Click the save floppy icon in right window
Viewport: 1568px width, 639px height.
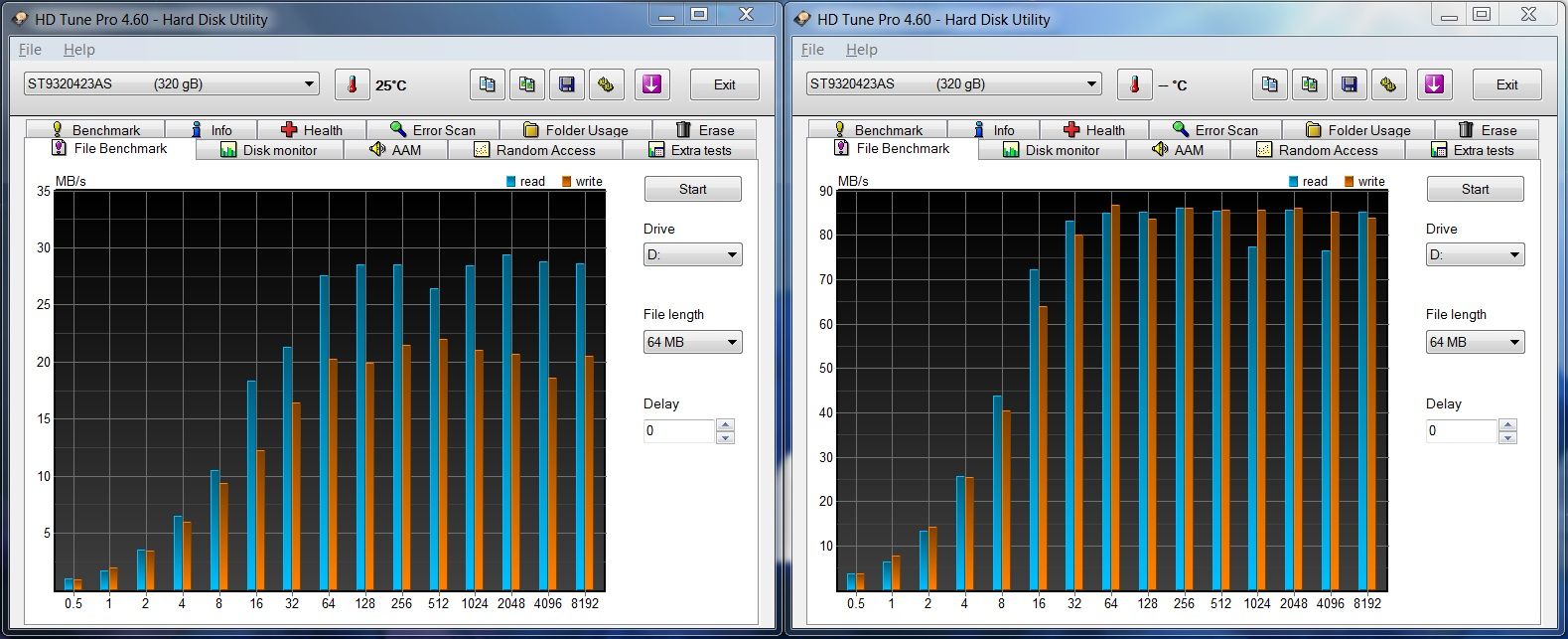pyautogui.click(x=1349, y=84)
